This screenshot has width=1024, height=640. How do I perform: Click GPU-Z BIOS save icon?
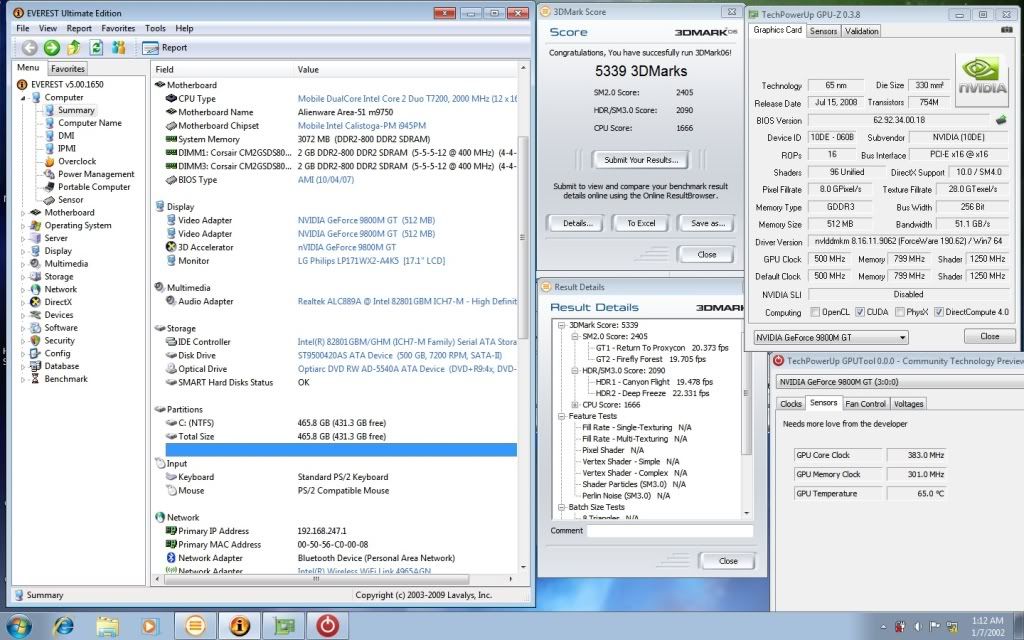(x=1000, y=120)
